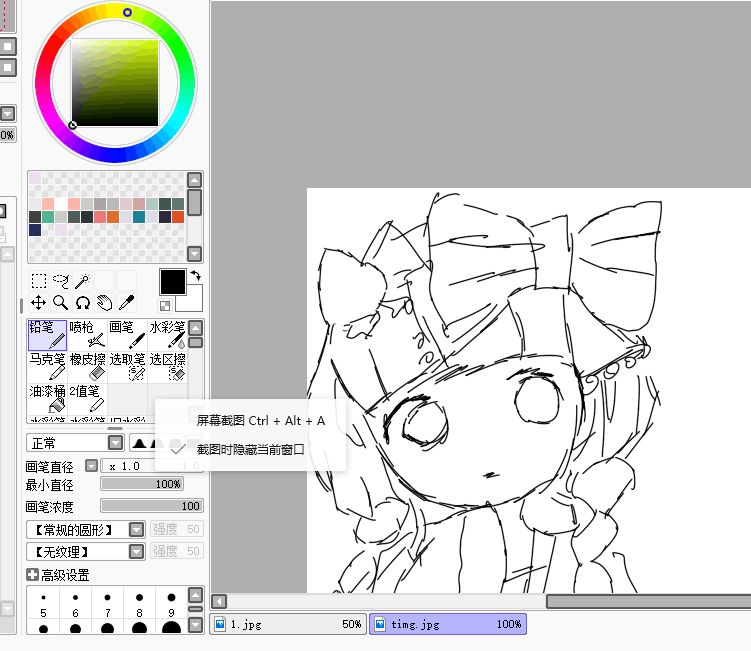Switch to the timg.jpg canvas tab
The image size is (751, 651).
(x=448, y=624)
